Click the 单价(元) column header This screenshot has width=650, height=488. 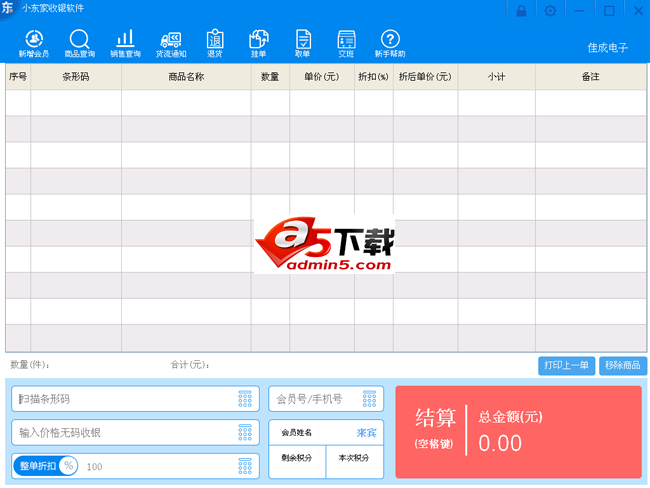[x=322, y=77]
